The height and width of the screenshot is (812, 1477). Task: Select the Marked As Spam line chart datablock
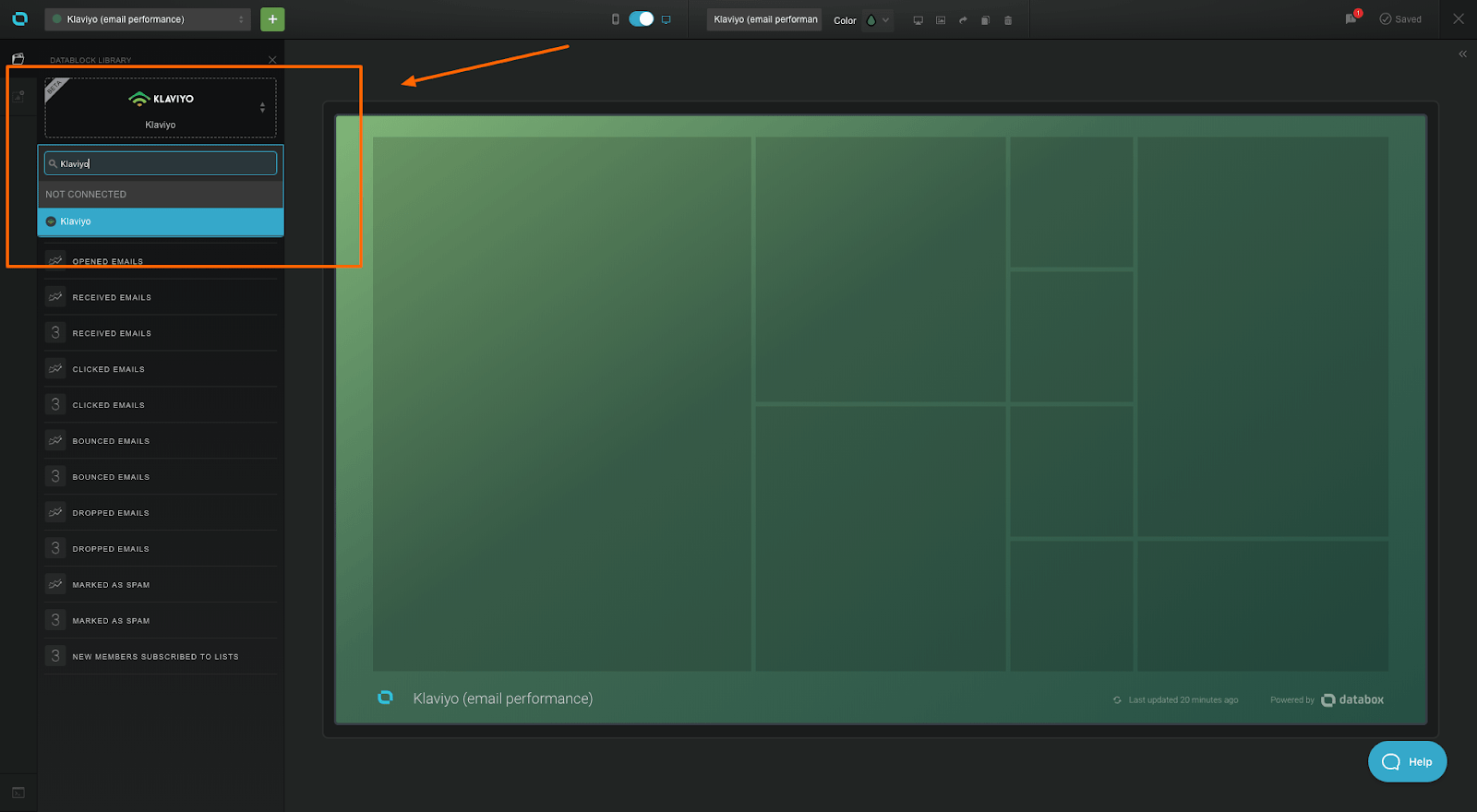click(x=161, y=585)
